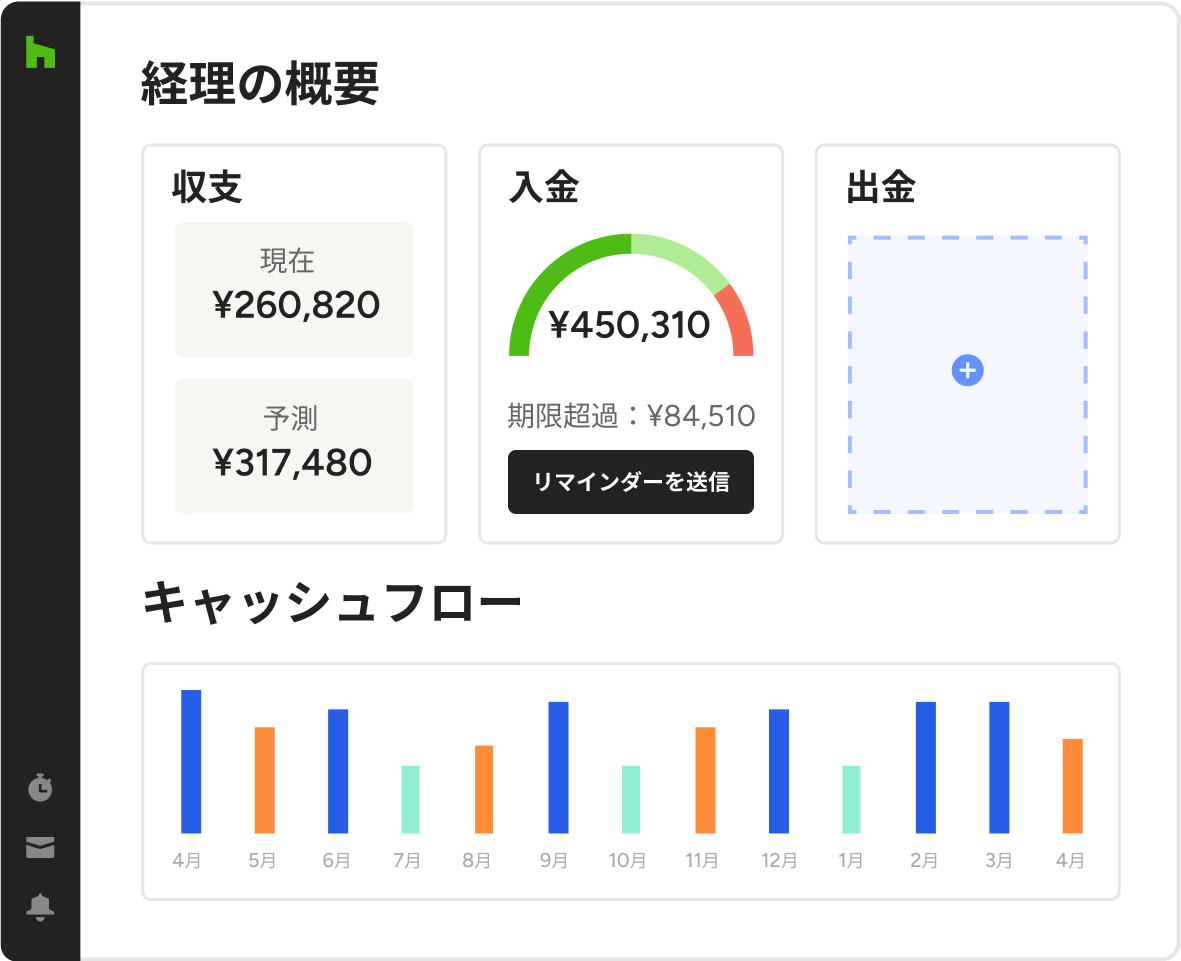Click the 期限超過:¥84,510 overdue text
This screenshot has height=961, width=1181.
631,416
